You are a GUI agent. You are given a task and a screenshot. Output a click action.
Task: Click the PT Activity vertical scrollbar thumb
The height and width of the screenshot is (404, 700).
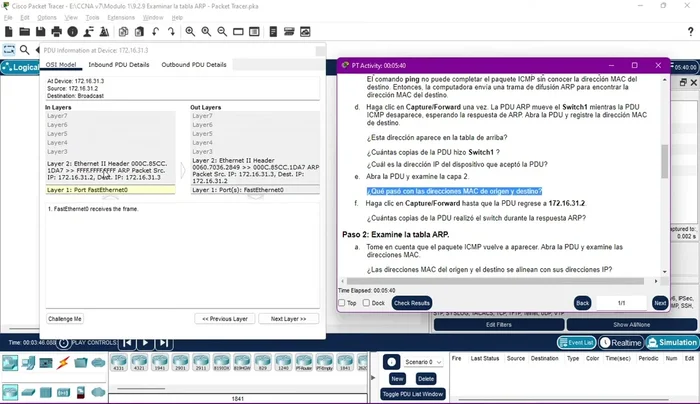pos(664,161)
